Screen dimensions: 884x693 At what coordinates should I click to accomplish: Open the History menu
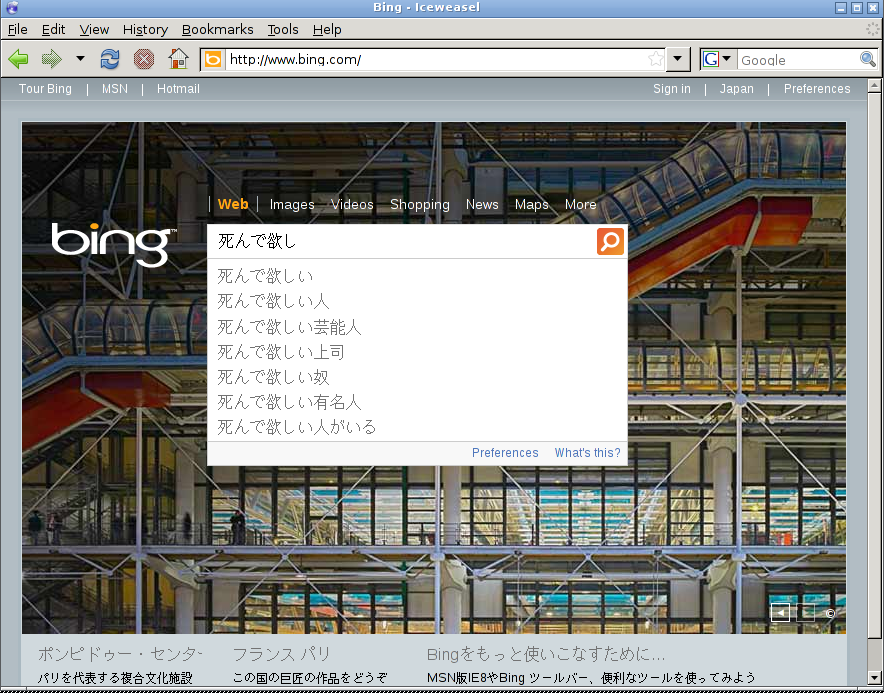pyautogui.click(x=145, y=29)
